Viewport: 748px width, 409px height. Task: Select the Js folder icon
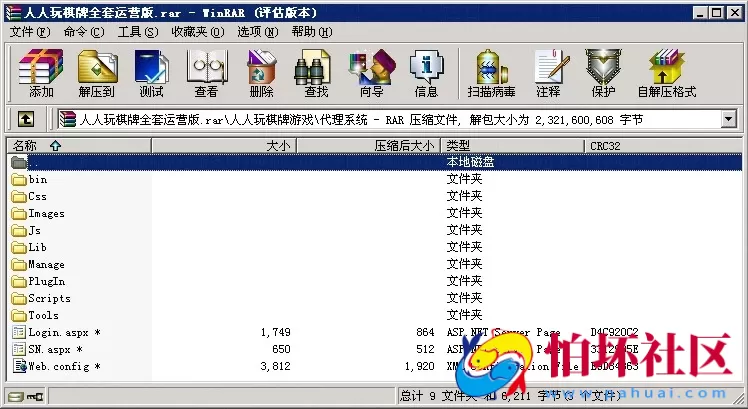click(x=19, y=231)
